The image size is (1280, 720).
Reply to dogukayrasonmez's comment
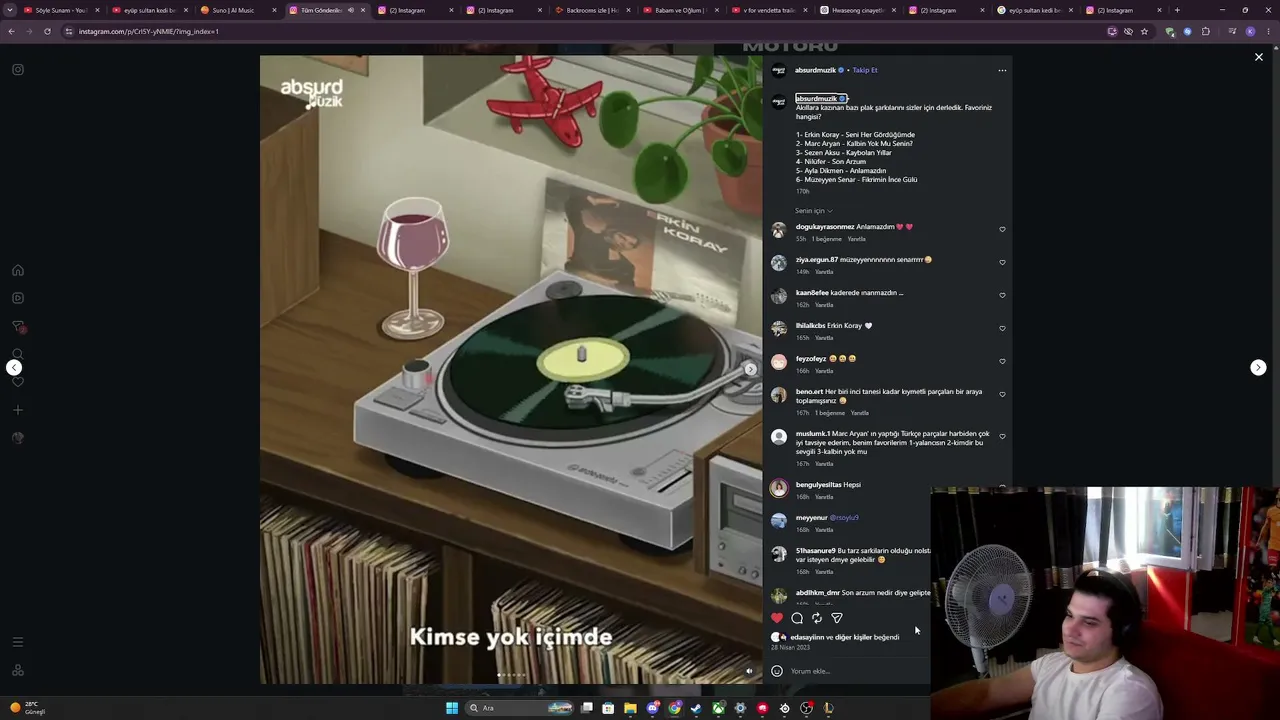[857, 239]
